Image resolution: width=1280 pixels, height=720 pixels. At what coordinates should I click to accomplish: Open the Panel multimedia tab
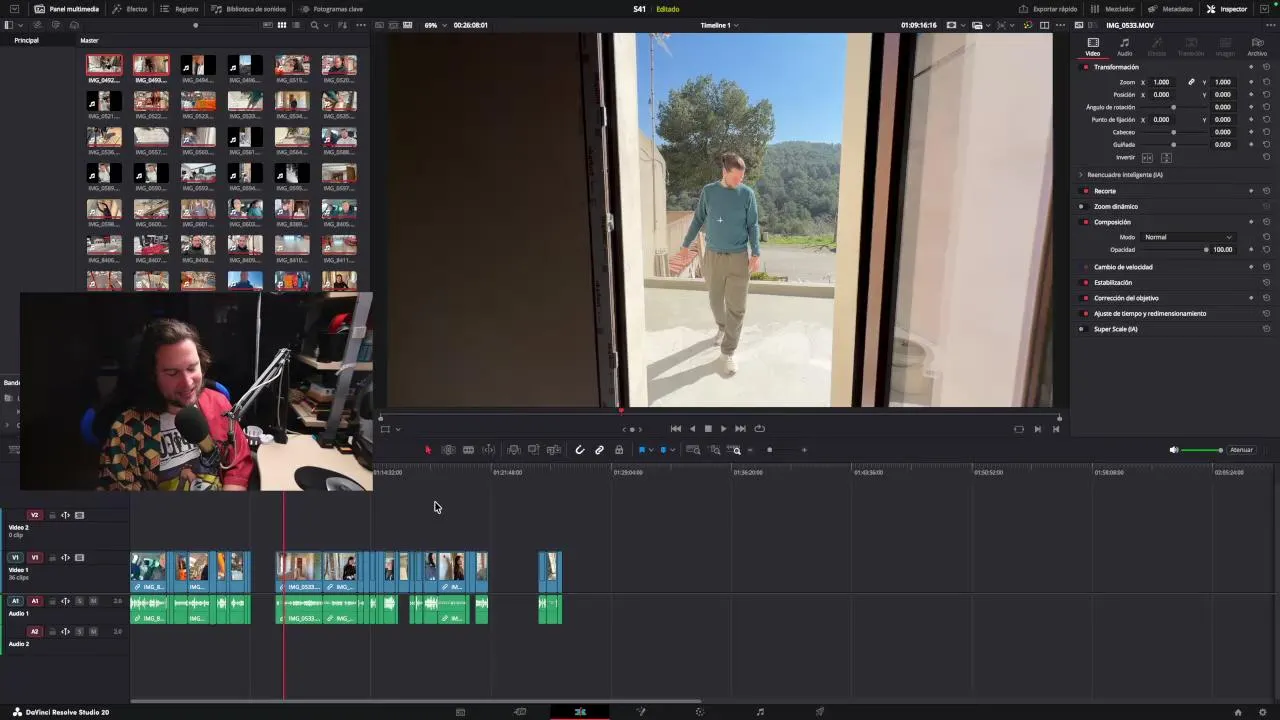pyautogui.click(x=67, y=9)
